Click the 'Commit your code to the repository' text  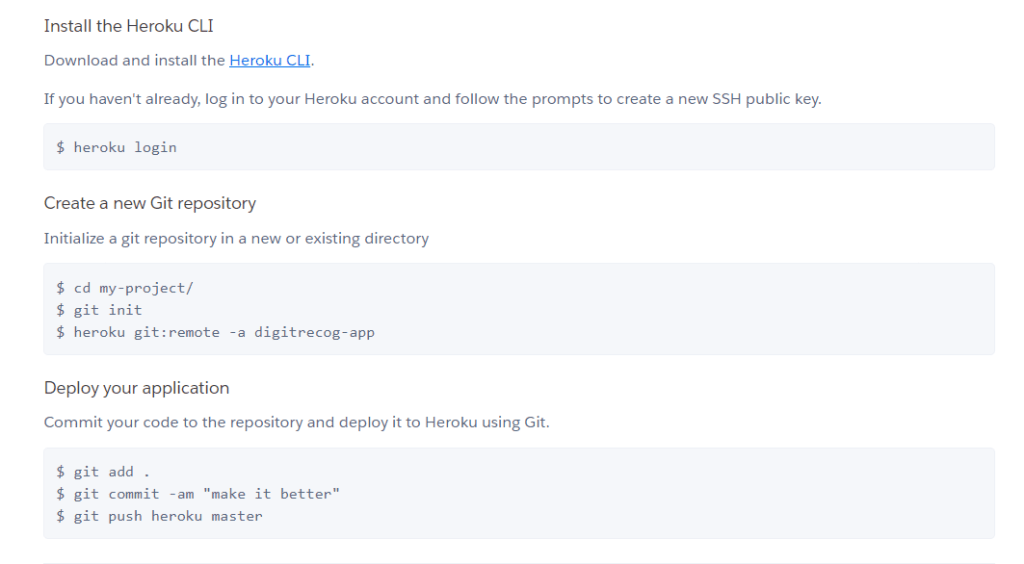point(296,422)
